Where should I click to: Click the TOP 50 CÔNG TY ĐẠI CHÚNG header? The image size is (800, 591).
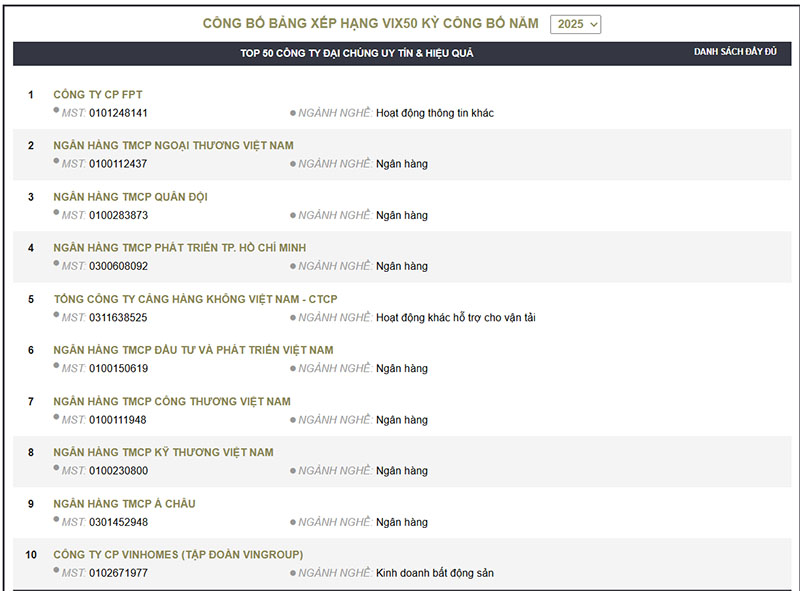point(357,53)
